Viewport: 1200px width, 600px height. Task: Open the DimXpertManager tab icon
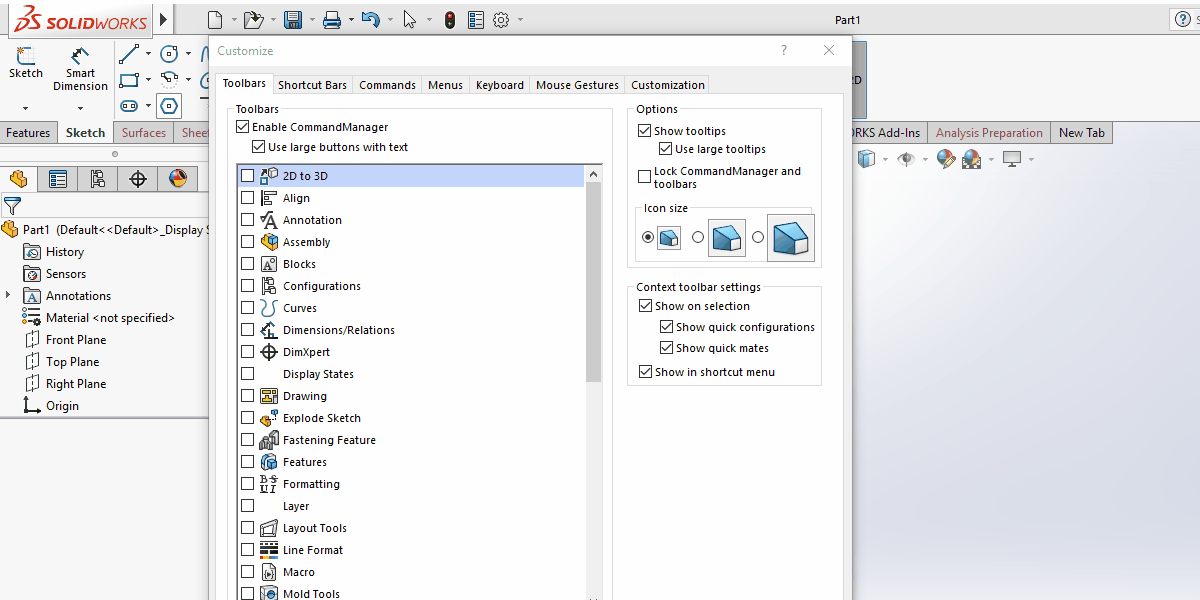click(138, 179)
